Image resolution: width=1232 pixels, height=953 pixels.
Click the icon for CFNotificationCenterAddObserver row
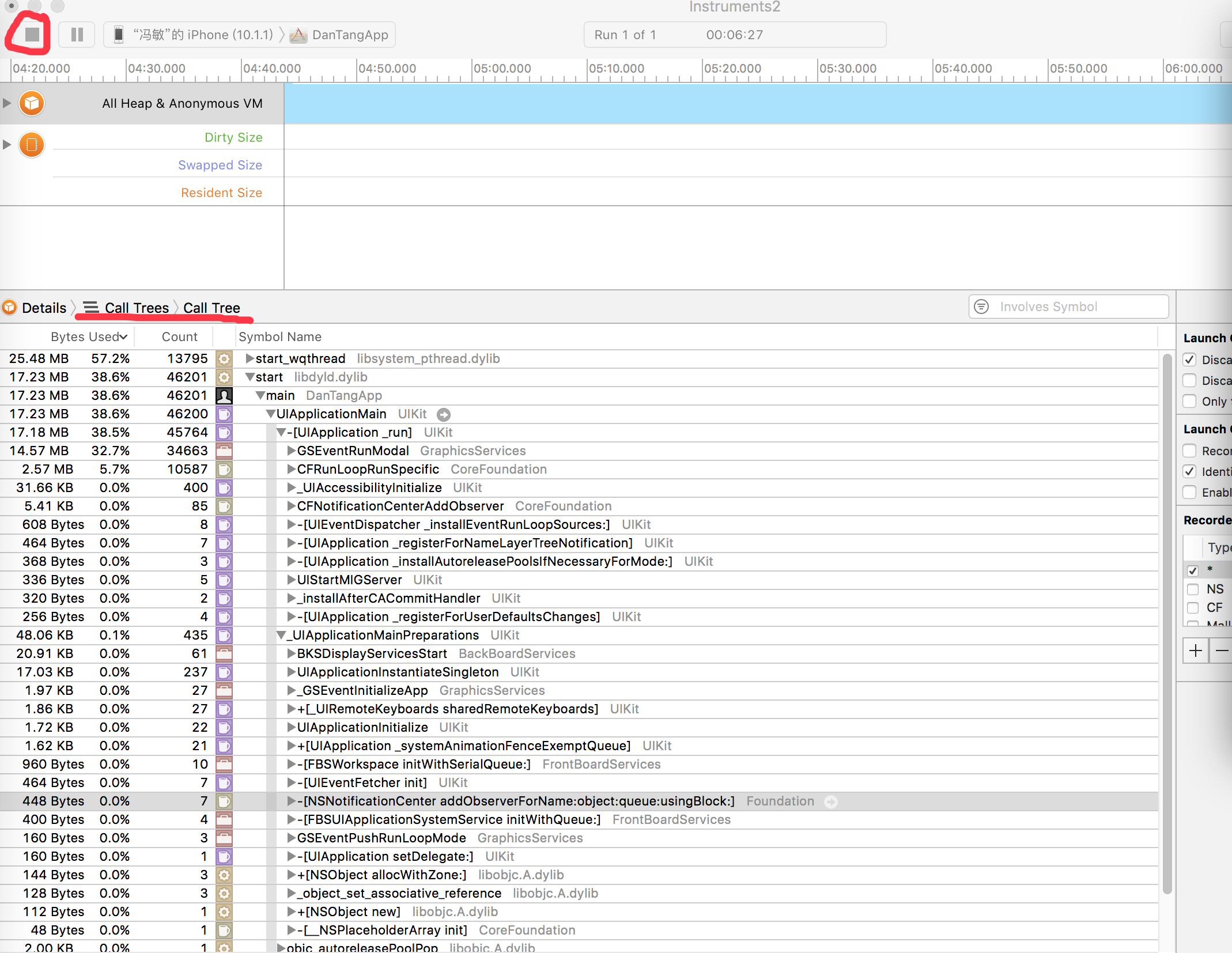[x=224, y=506]
